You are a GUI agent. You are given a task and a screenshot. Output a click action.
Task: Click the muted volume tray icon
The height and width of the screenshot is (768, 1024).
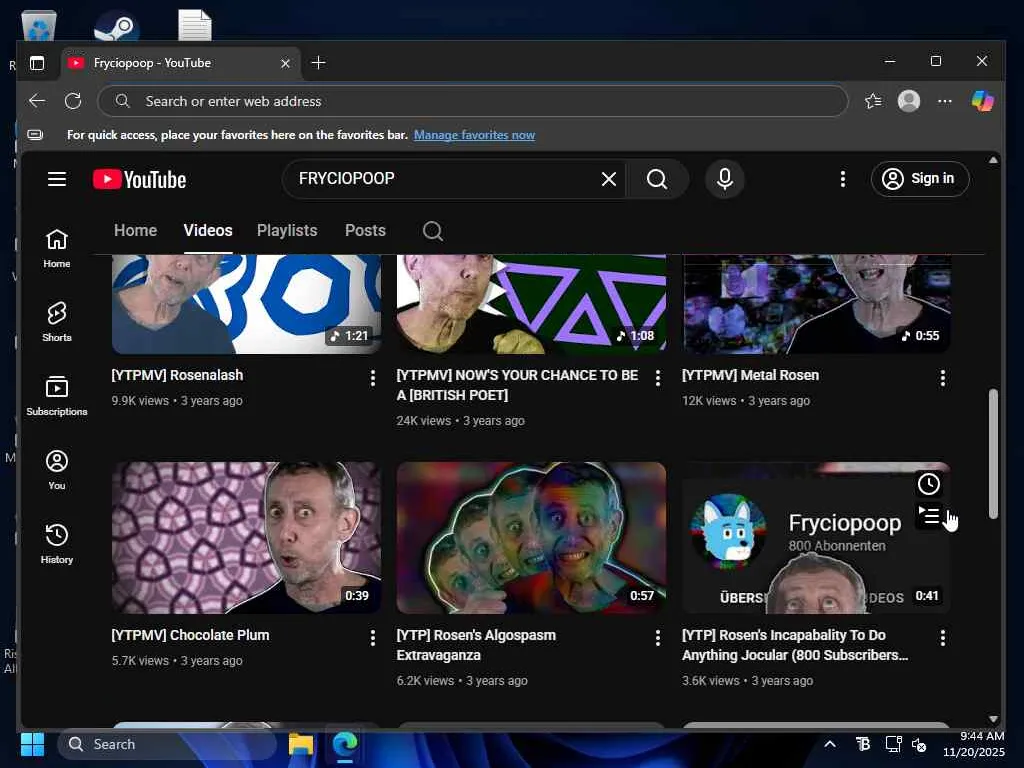pyautogui.click(x=919, y=744)
